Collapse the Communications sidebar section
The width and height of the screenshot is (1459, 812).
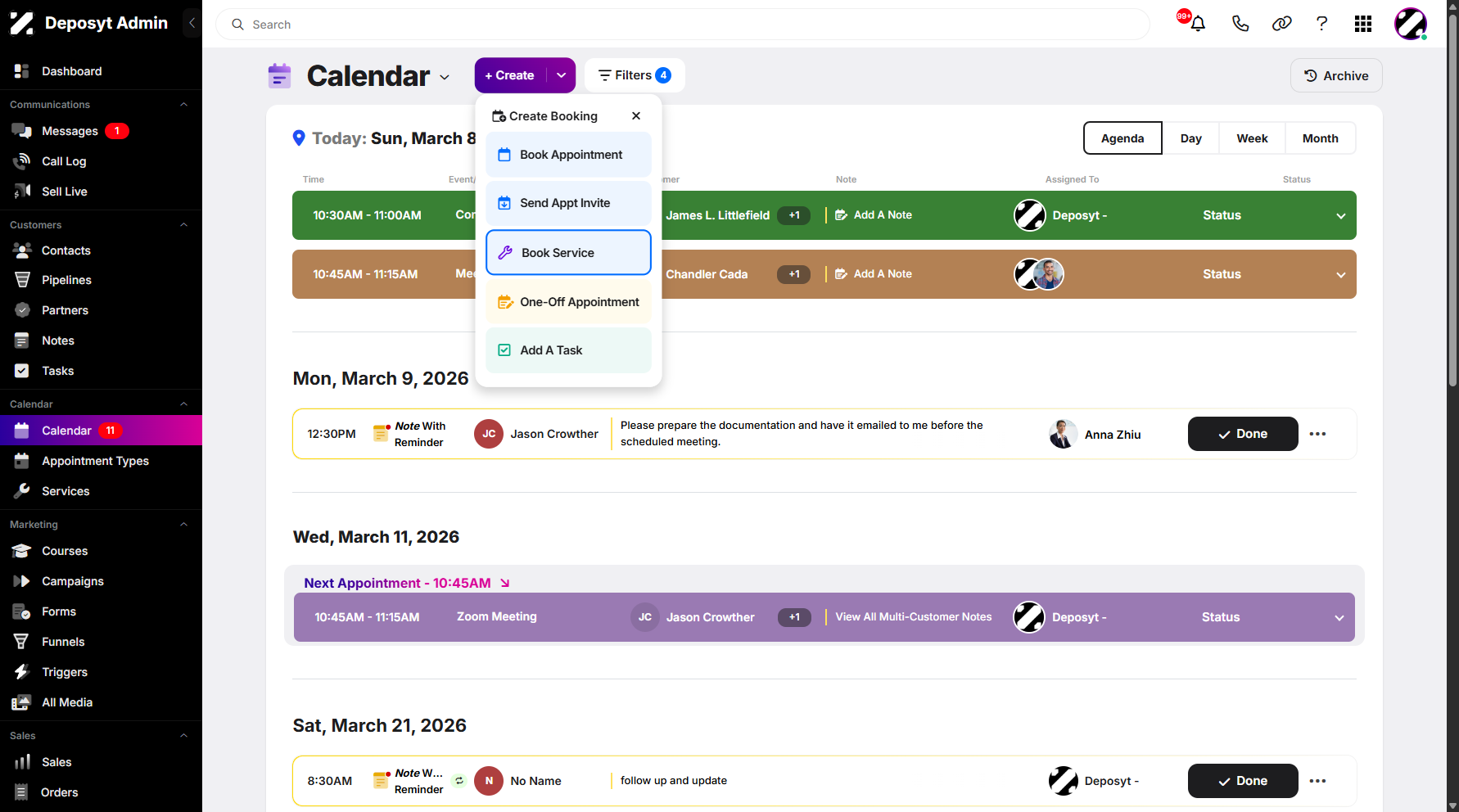[183, 105]
